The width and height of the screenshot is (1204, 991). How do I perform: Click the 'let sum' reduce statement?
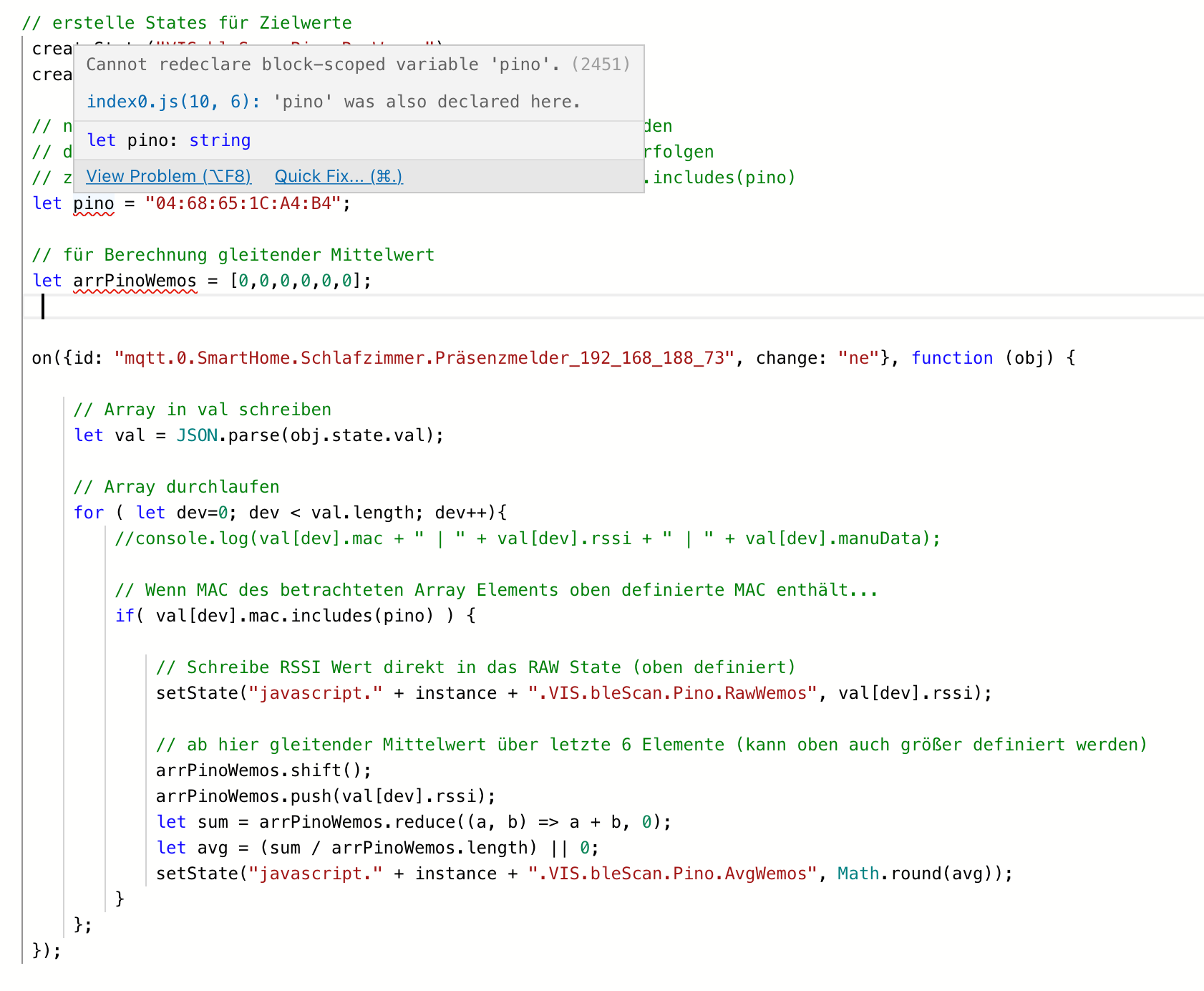click(x=414, y=822)
